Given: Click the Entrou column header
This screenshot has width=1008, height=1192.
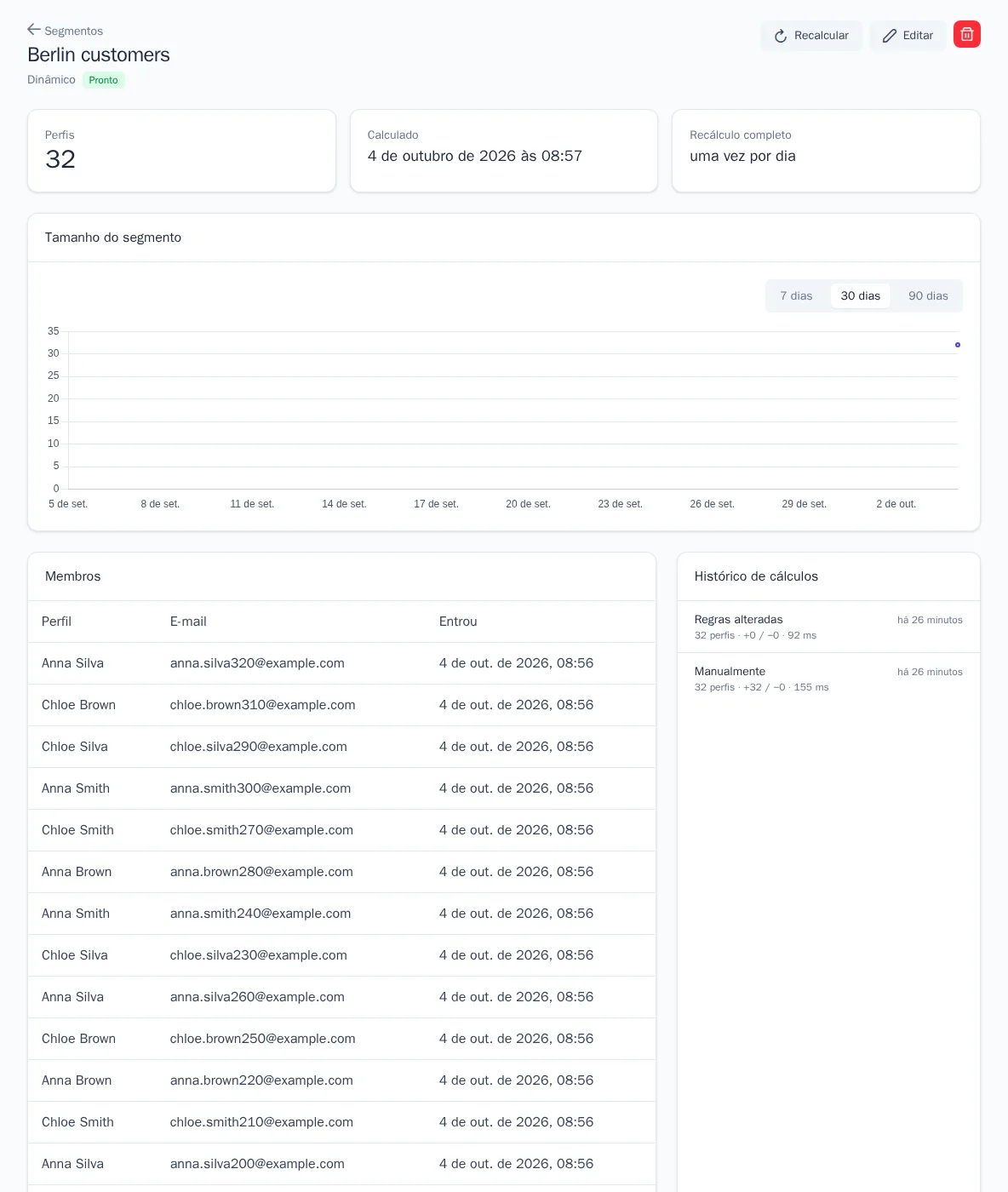Looking at the screenshot, I should (x=458, y=622).
